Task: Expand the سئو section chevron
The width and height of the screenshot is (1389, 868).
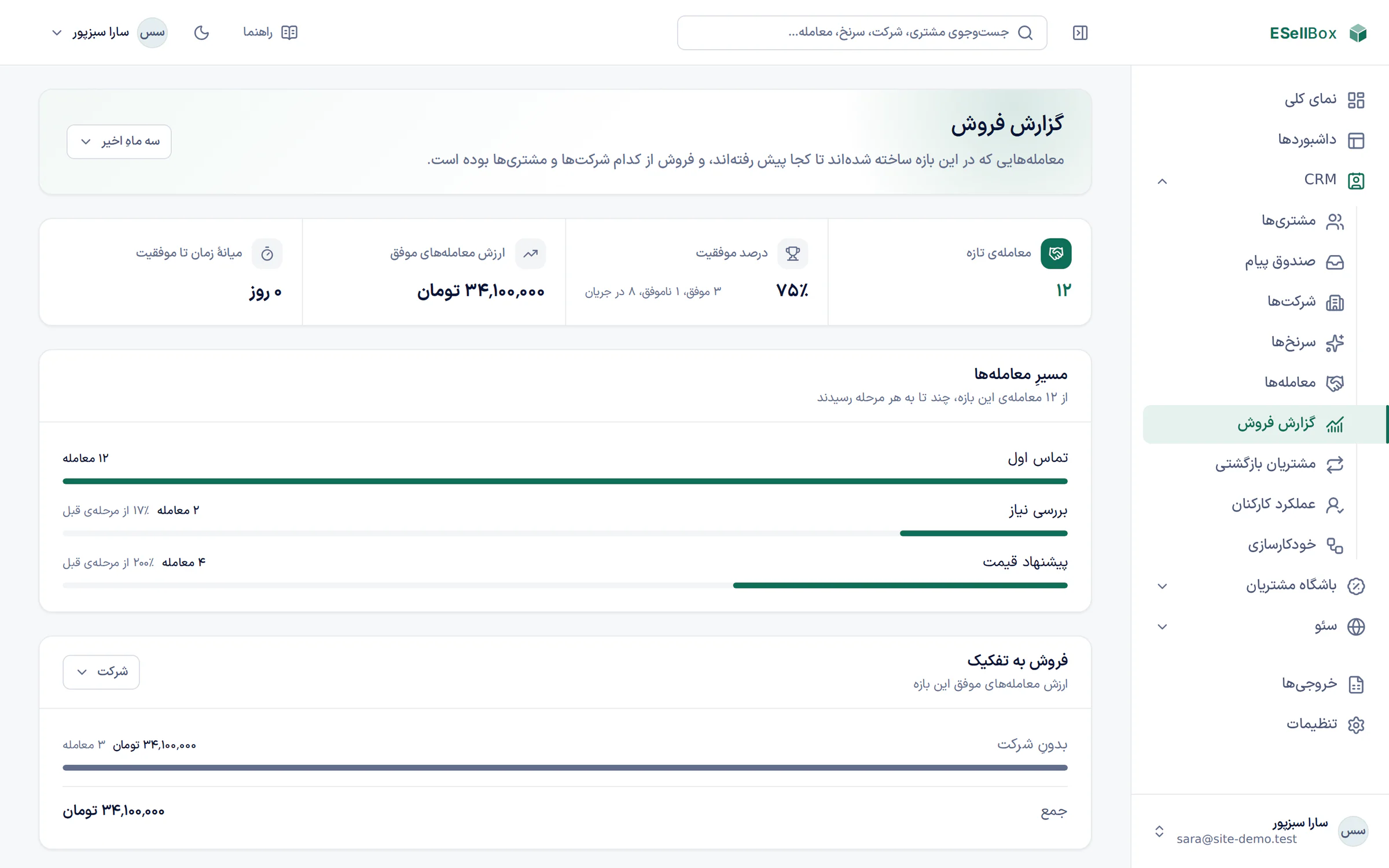Action: pyautogui.click(x=1162, y=627)
